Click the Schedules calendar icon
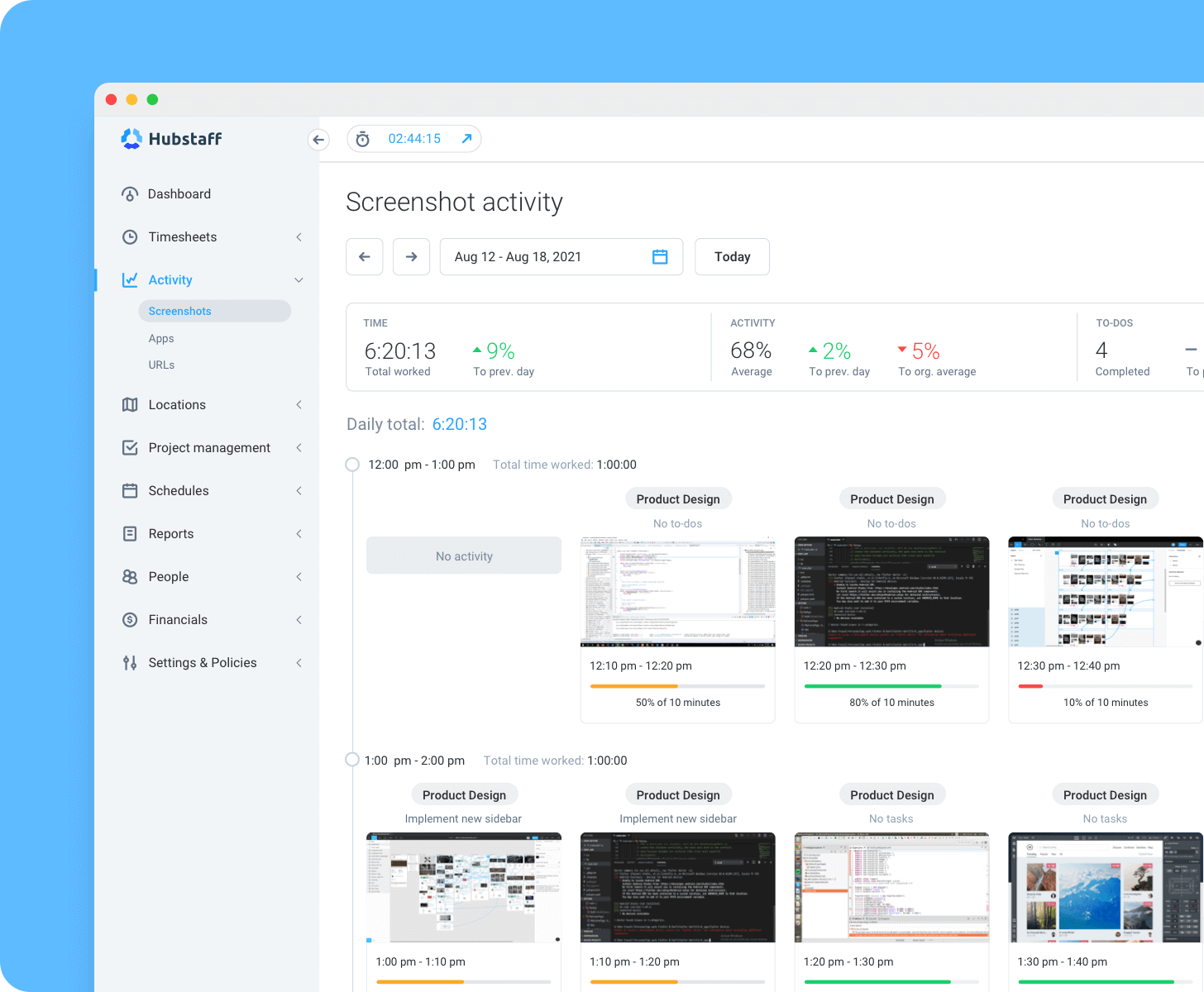The width and height of the screenshot is (1204, 992). pos(130,491)
